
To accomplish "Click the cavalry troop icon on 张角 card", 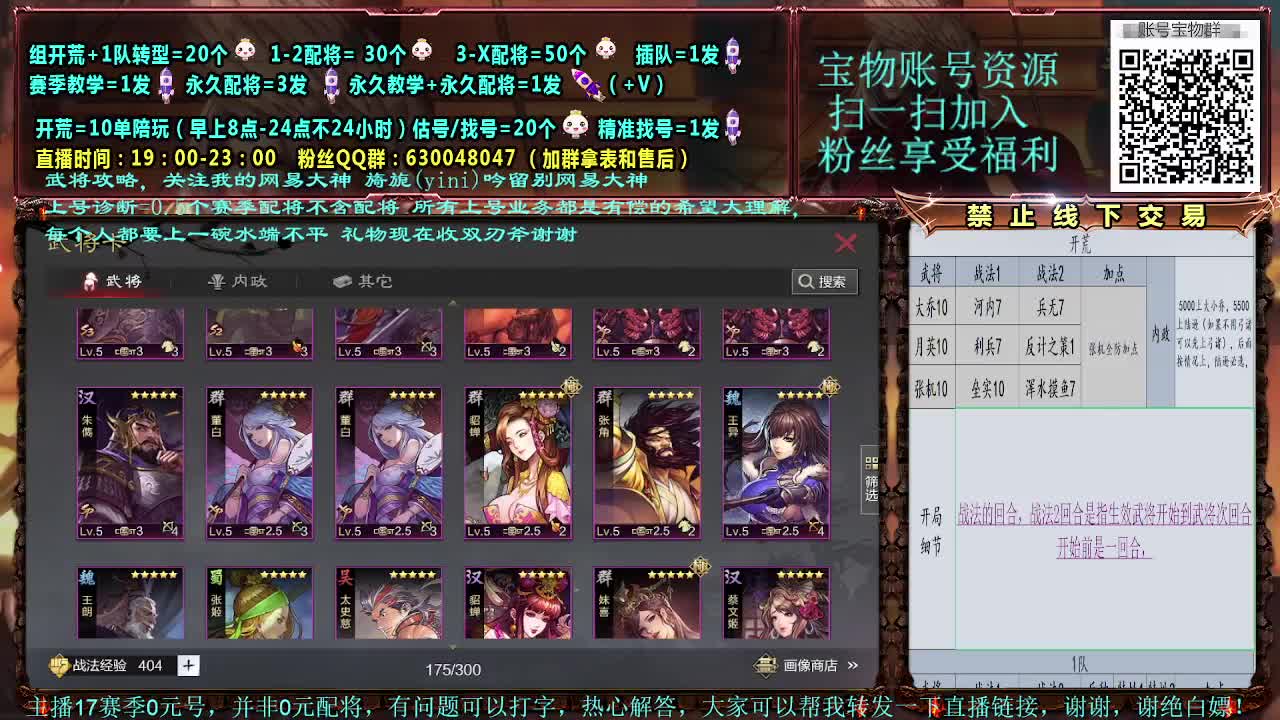I will pos(686,527).
